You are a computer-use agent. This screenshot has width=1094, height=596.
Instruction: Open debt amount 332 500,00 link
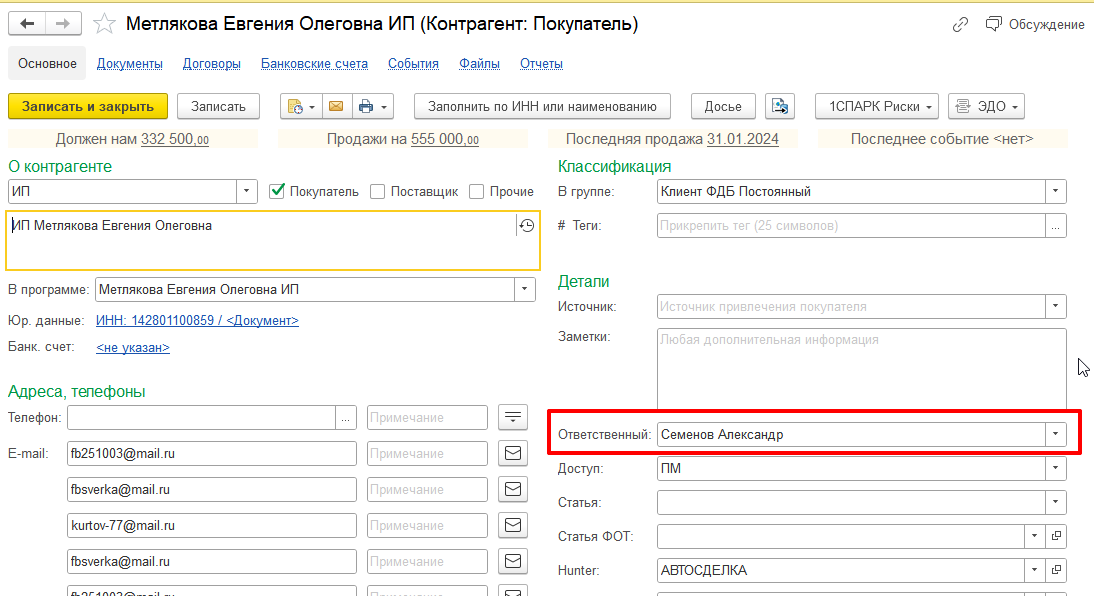pyautogui.click(x=175, y=139)
